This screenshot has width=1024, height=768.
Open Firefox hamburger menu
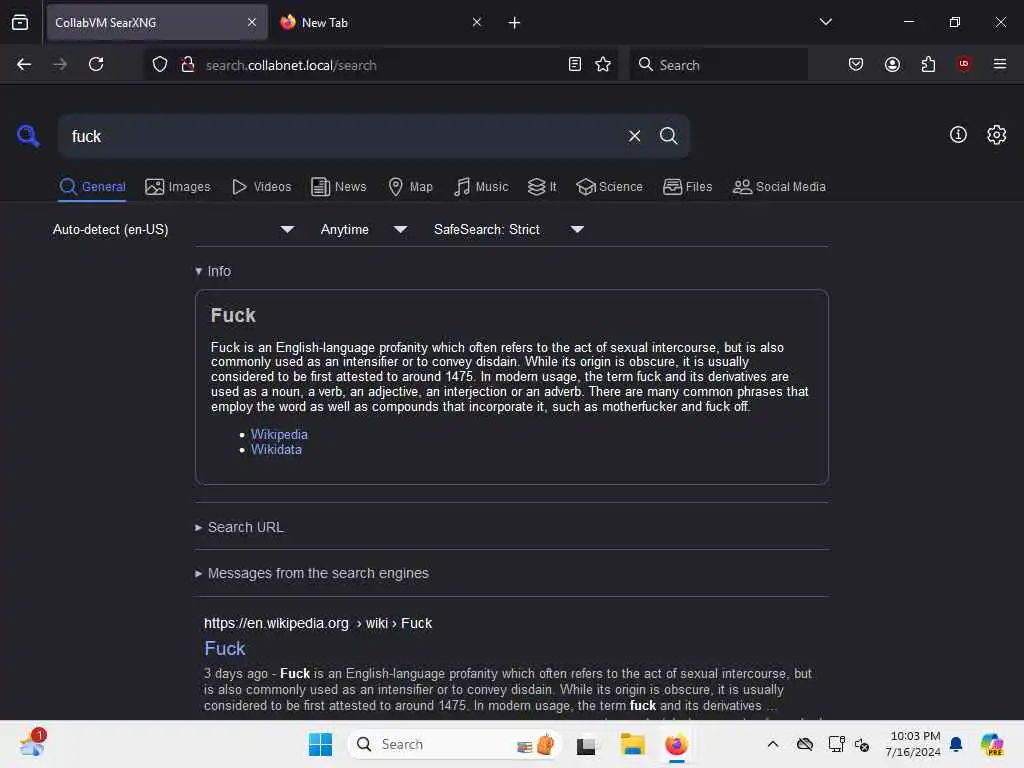[x=999, y=64]
